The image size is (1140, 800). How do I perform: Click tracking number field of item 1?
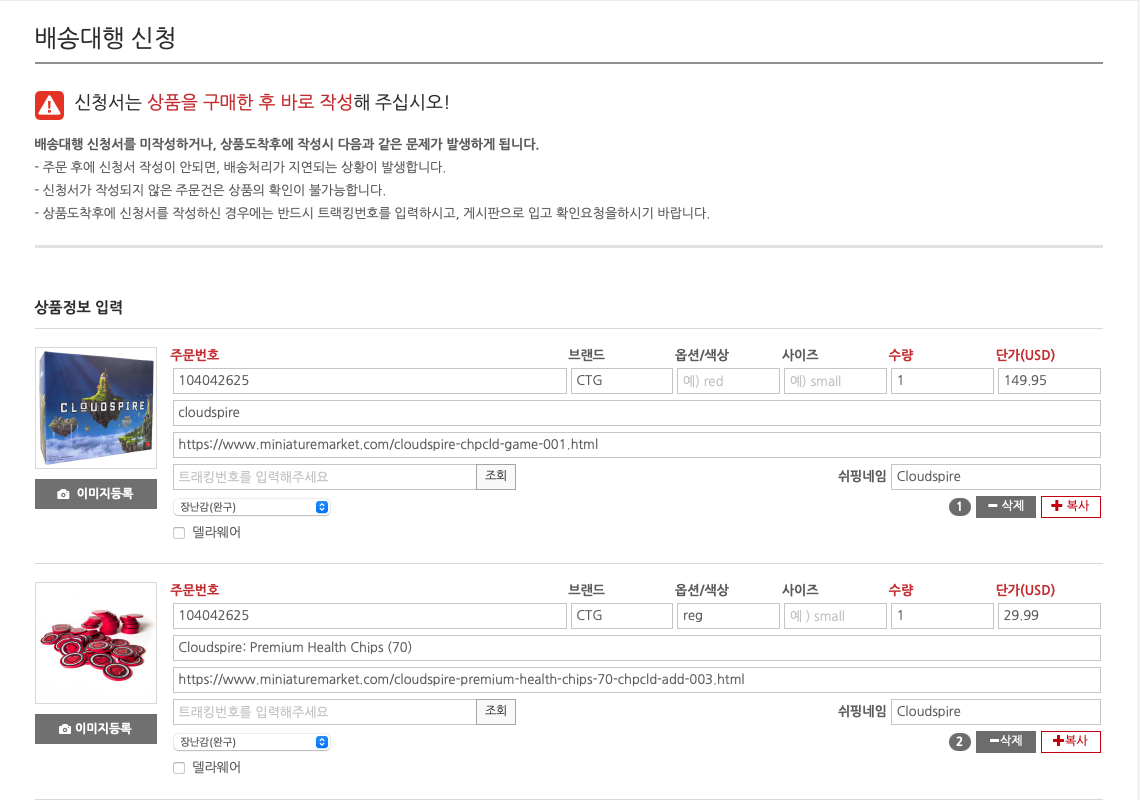point(324,477)
